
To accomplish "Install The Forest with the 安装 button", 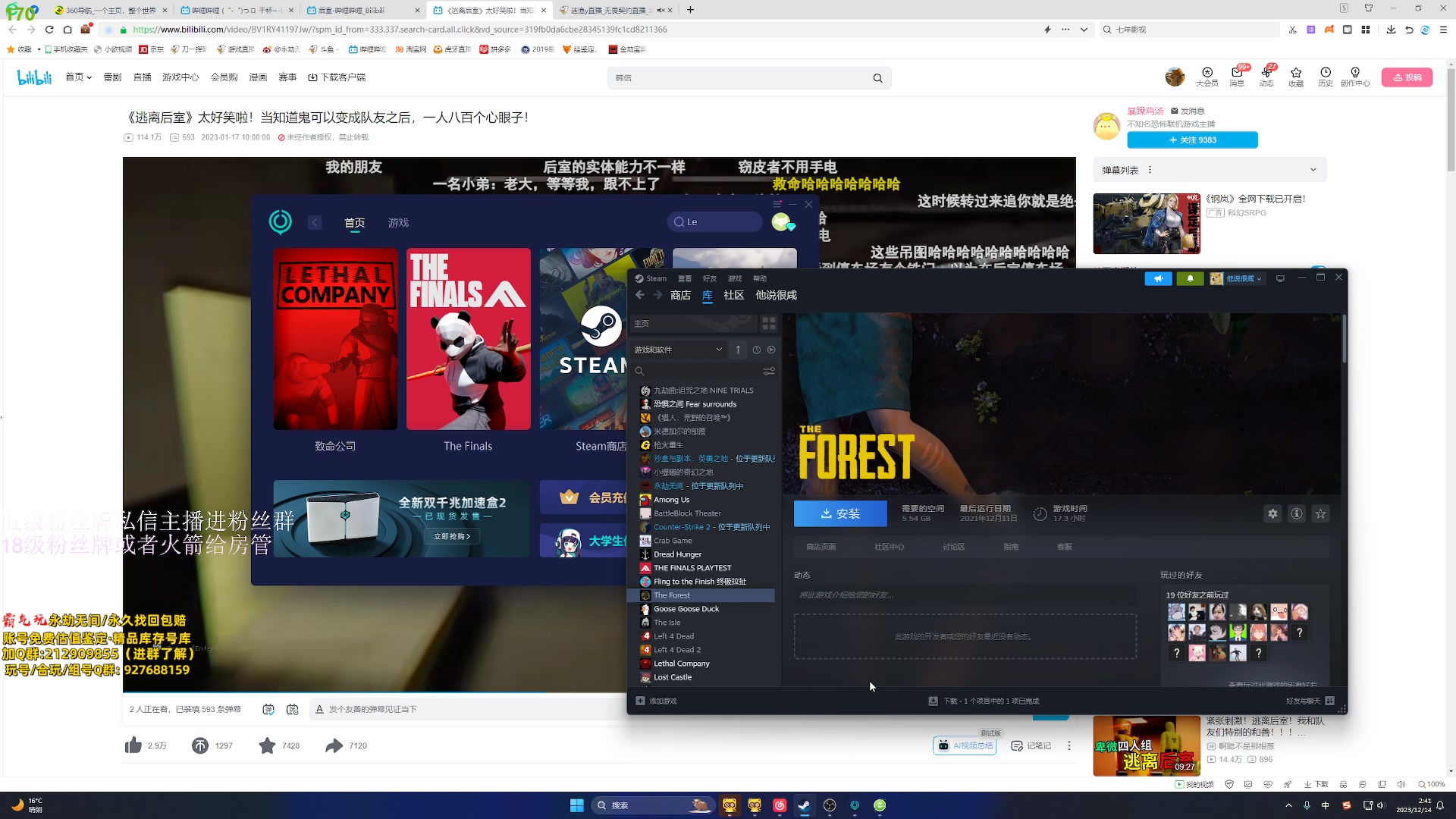I will click(x=840, y=513).
